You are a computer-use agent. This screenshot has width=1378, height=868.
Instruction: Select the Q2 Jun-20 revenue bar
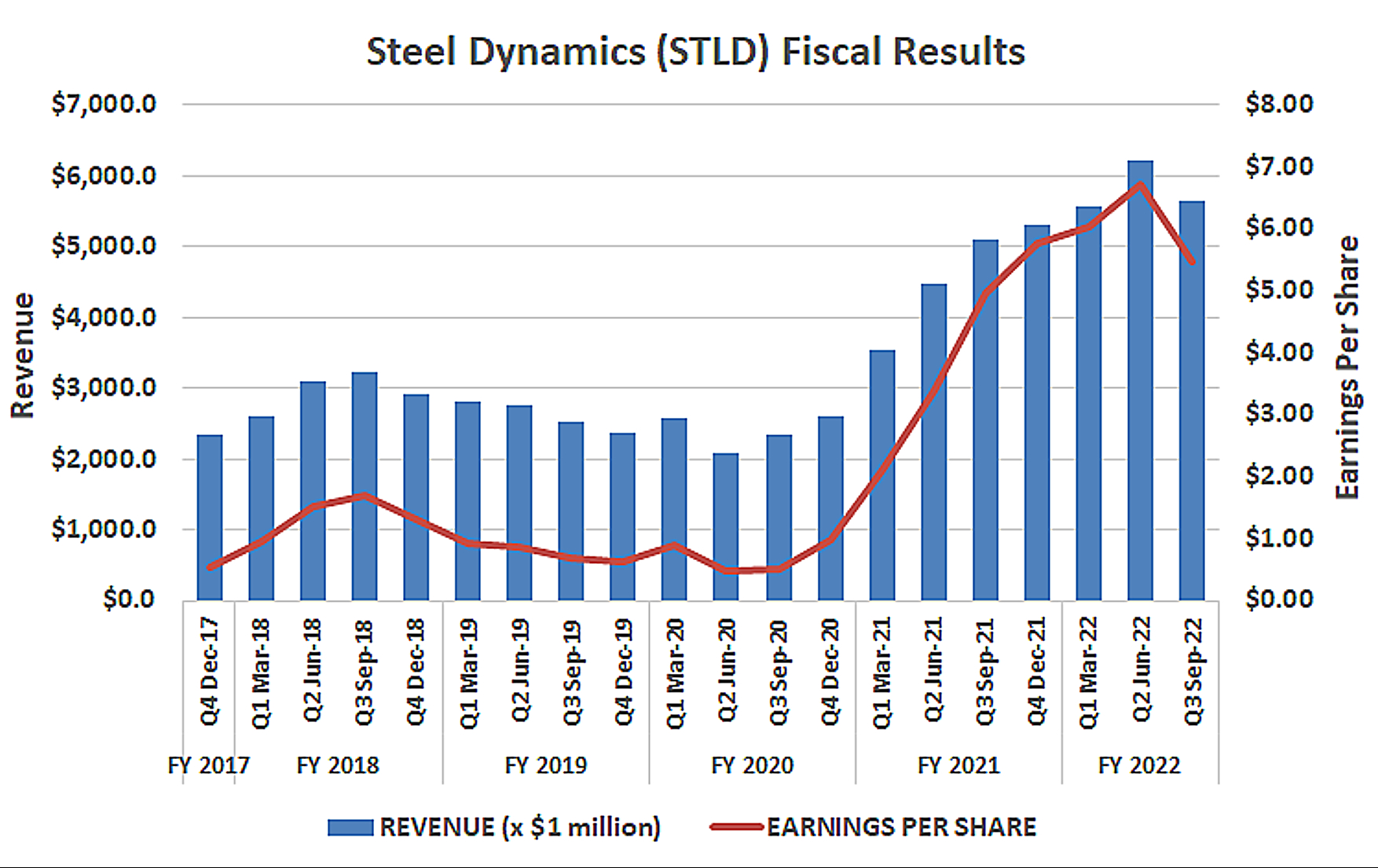pyautogui.click(x=726, y=526)
